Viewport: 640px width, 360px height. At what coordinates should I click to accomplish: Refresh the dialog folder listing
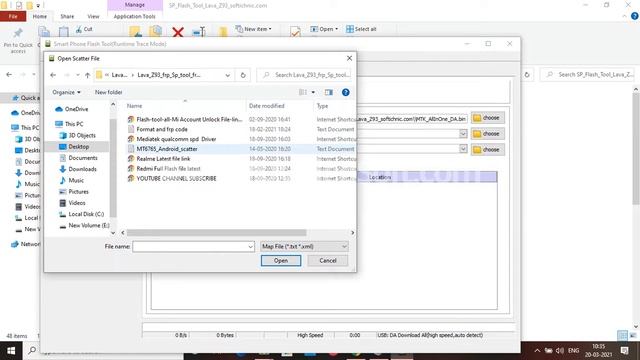click(x=243, y=75)
